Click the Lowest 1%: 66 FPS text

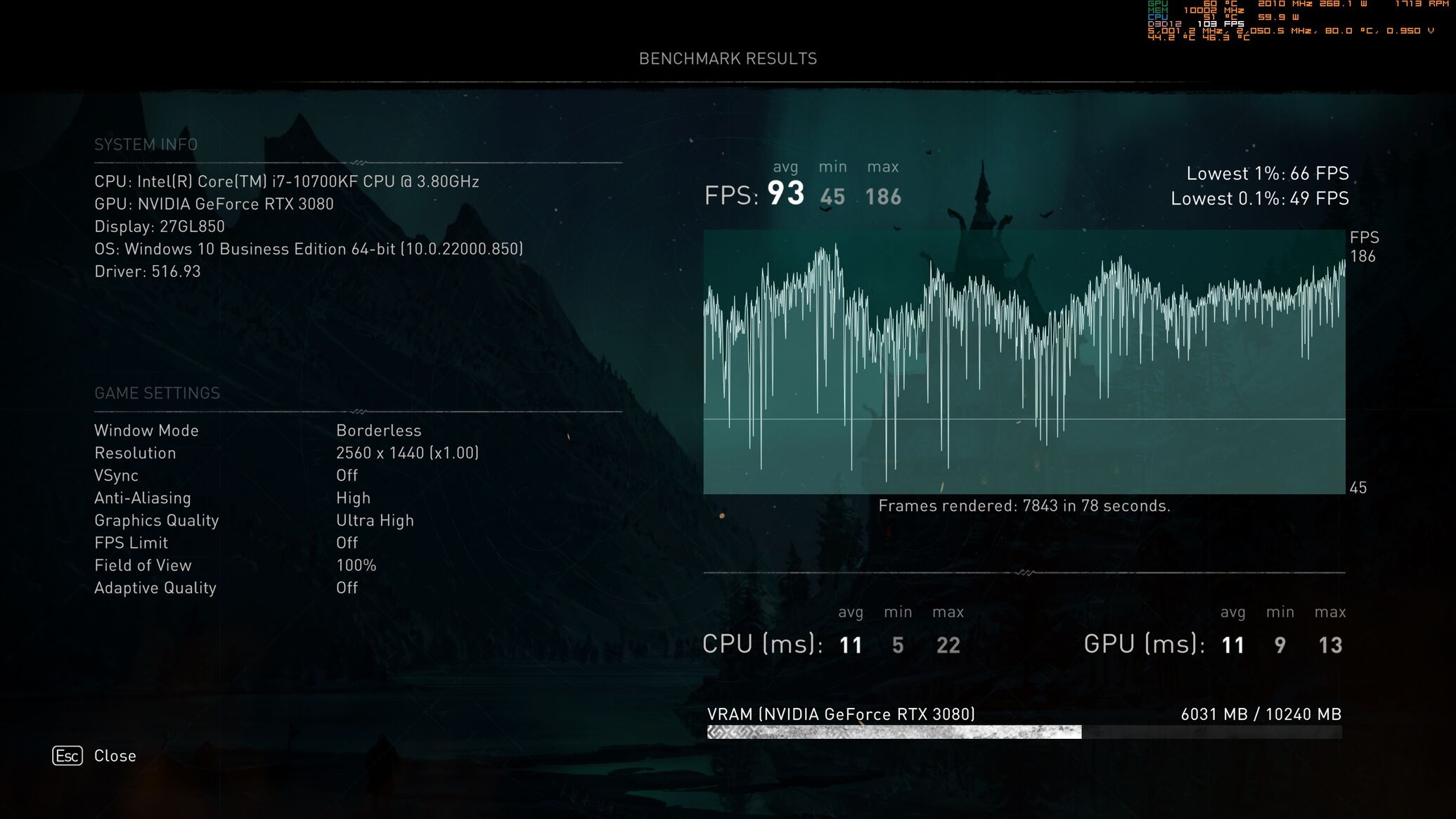click(x=1268, y=174)
